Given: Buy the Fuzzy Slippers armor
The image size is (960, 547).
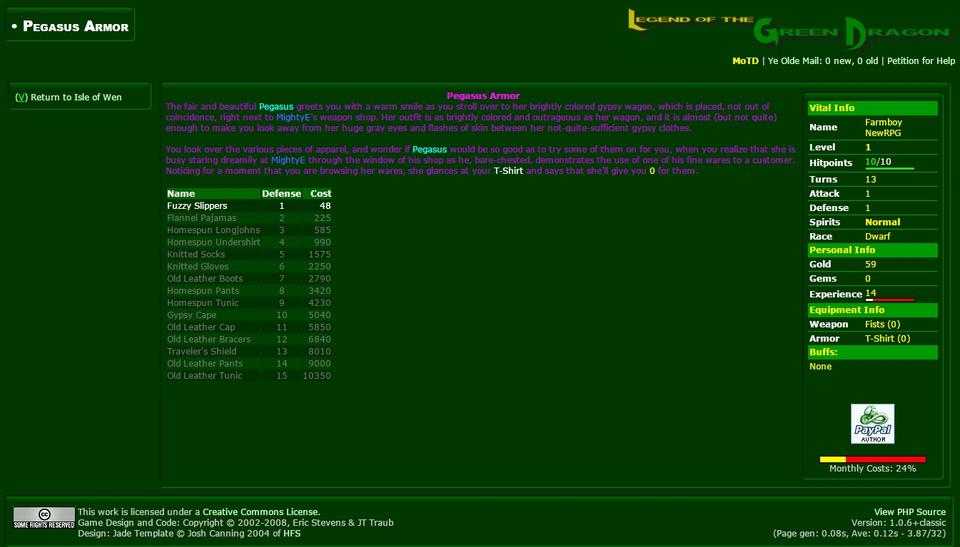Looking at the screenshot, I should tap(197, 206).
